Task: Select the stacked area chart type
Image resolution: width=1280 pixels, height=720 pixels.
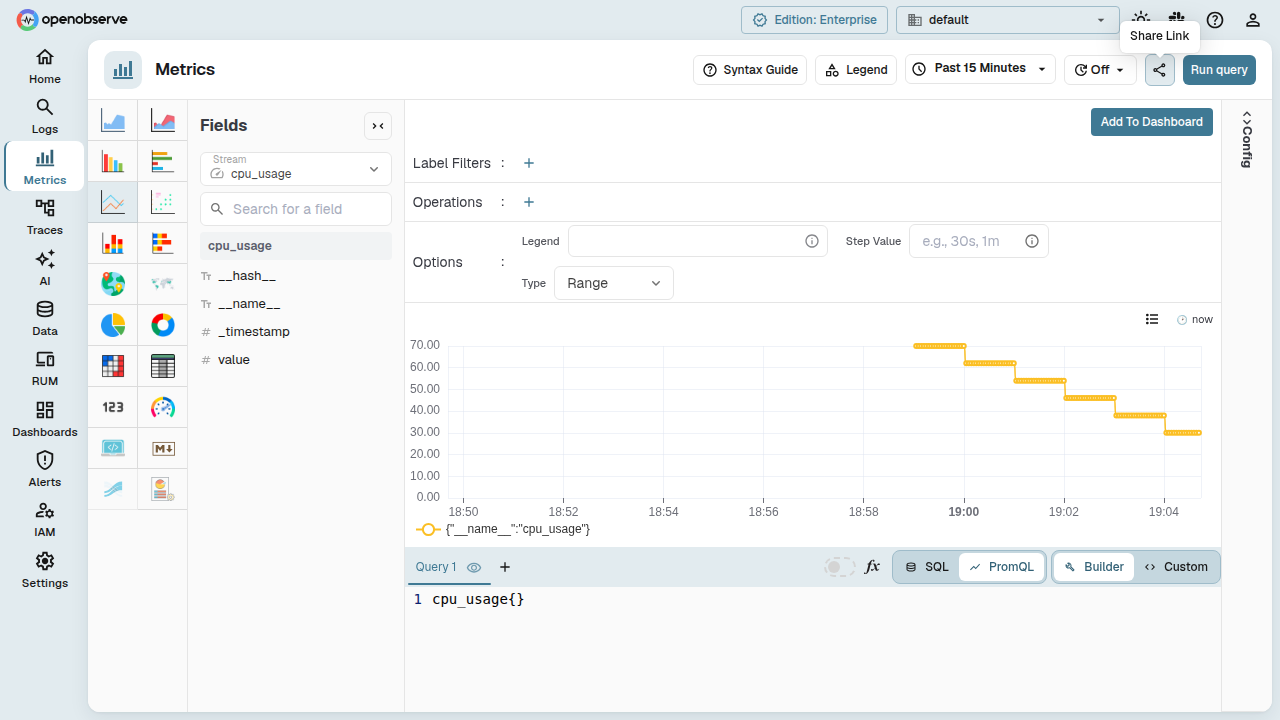Action: (163, 121)
